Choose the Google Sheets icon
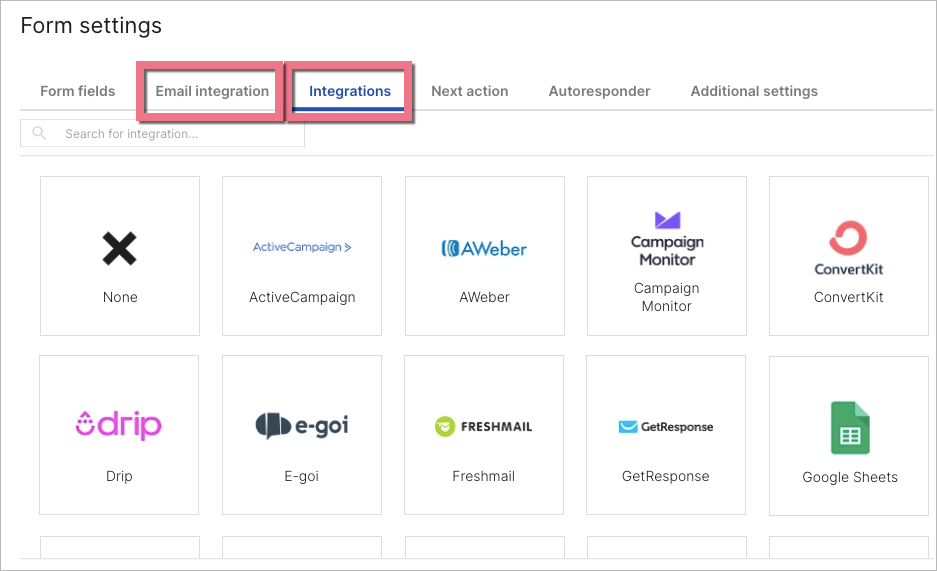Viewport: 937px width, 571px height. tap(850, 428)
